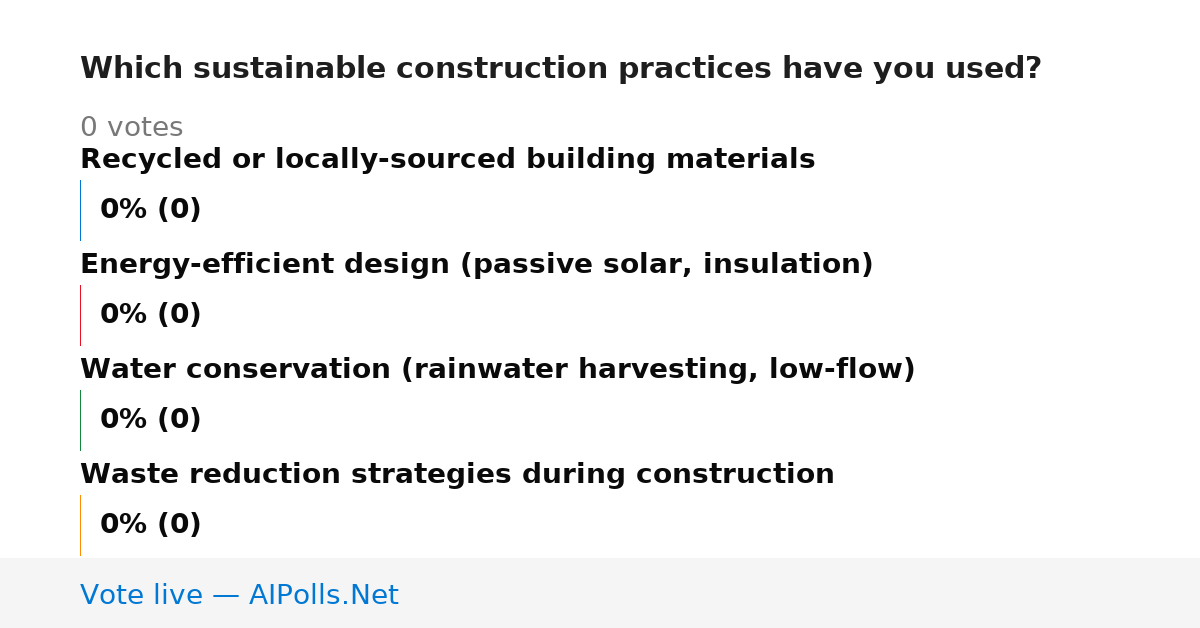This screenshot has height=628, width=1200.
Task: Click the 0 votes counter text
Action: pyautogui.click(x=131, y=128)
